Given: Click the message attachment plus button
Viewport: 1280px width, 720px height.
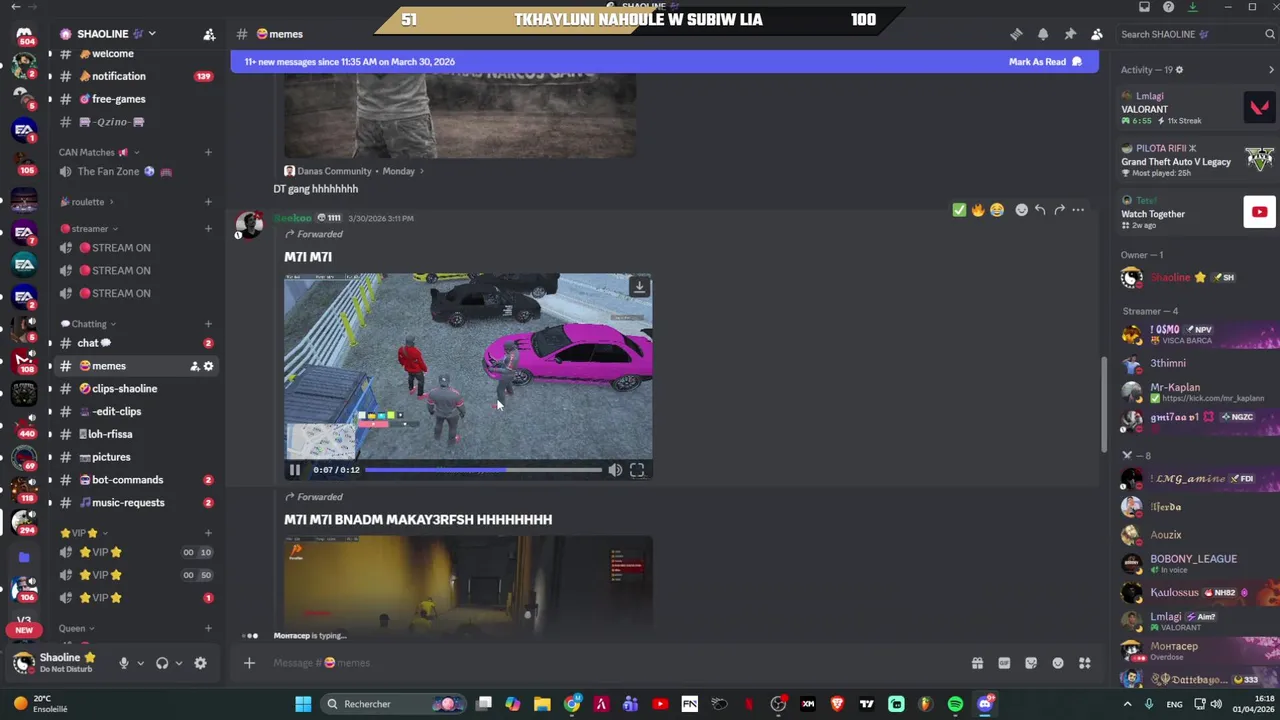Looking at the screenshot, I should tap(249, 663).
